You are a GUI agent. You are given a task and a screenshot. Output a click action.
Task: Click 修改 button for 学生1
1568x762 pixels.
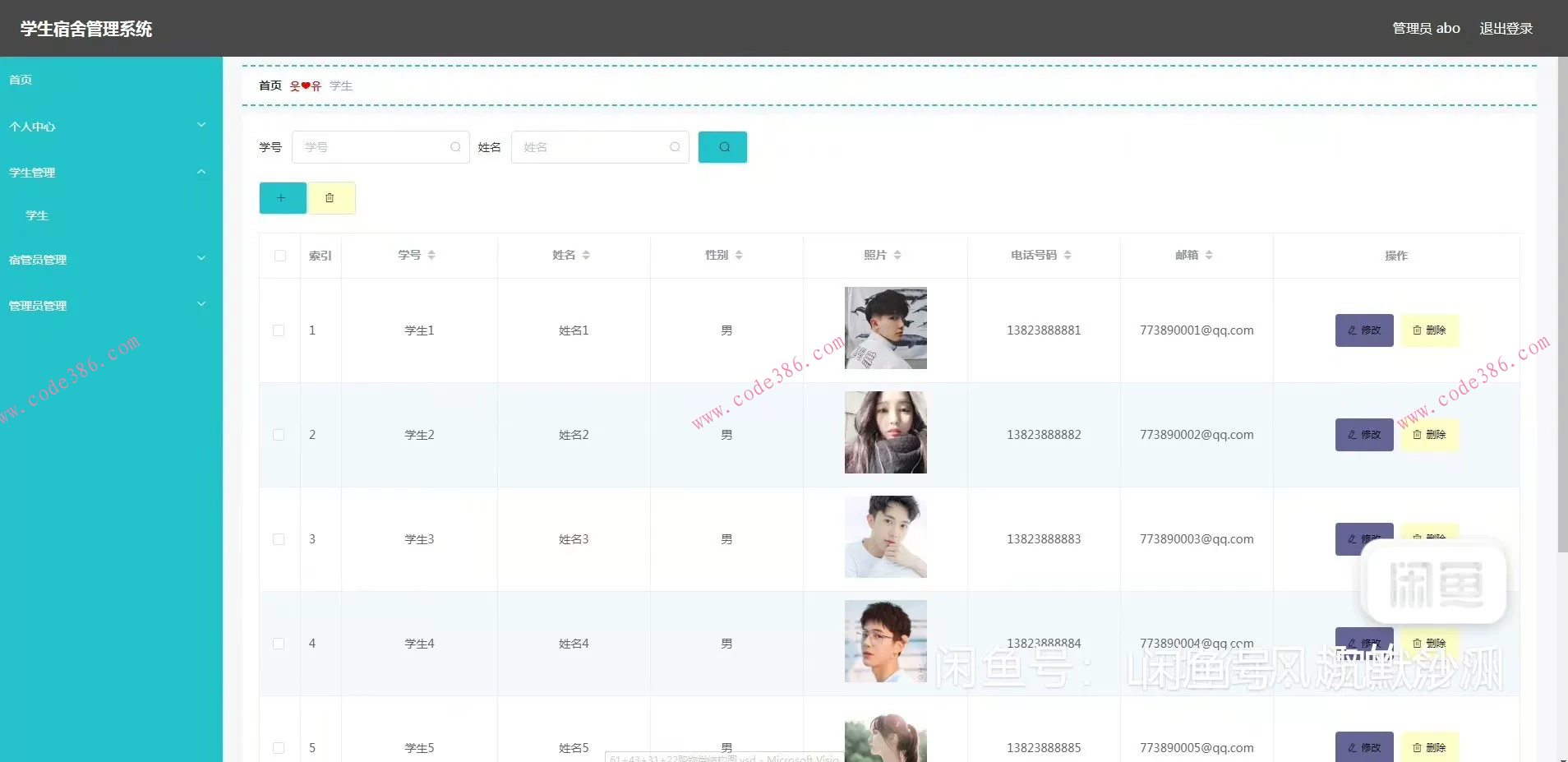tap(1364, 330)
